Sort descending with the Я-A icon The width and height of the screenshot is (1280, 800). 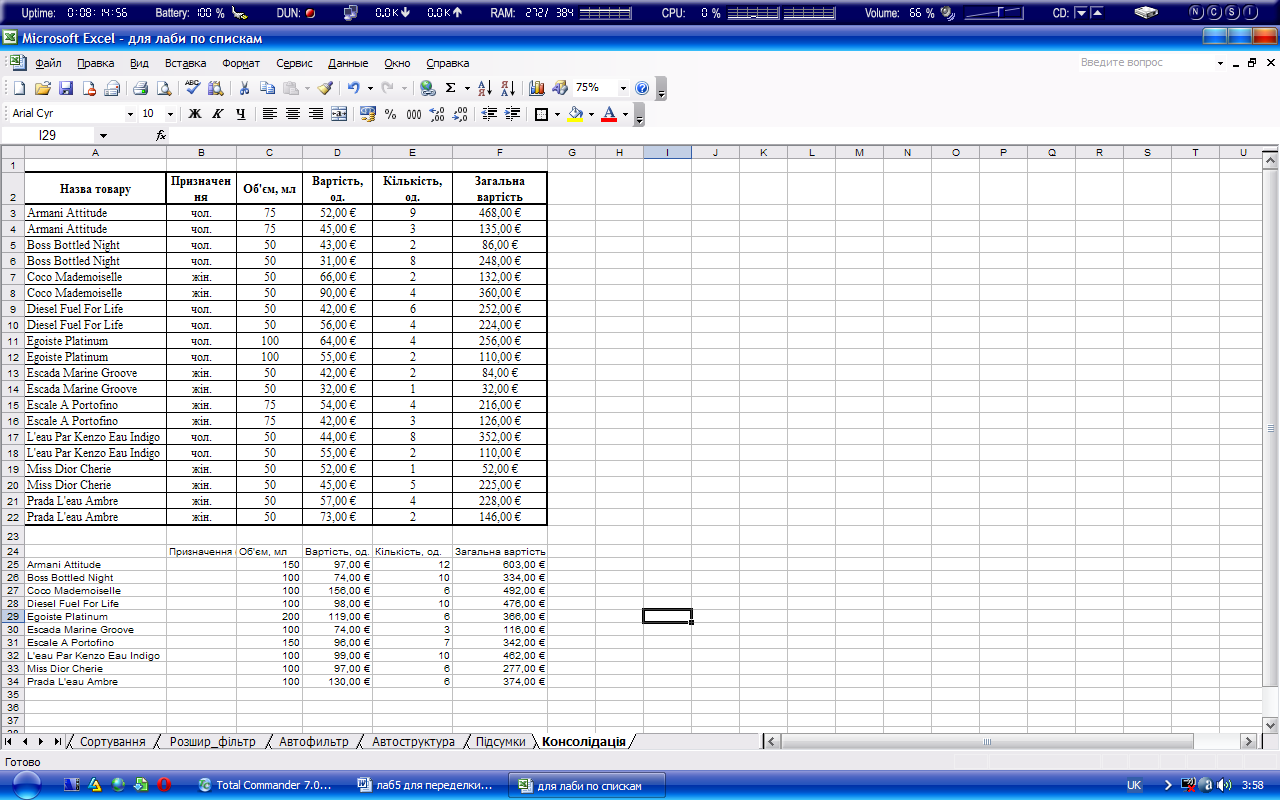click(x=507, y=88)
